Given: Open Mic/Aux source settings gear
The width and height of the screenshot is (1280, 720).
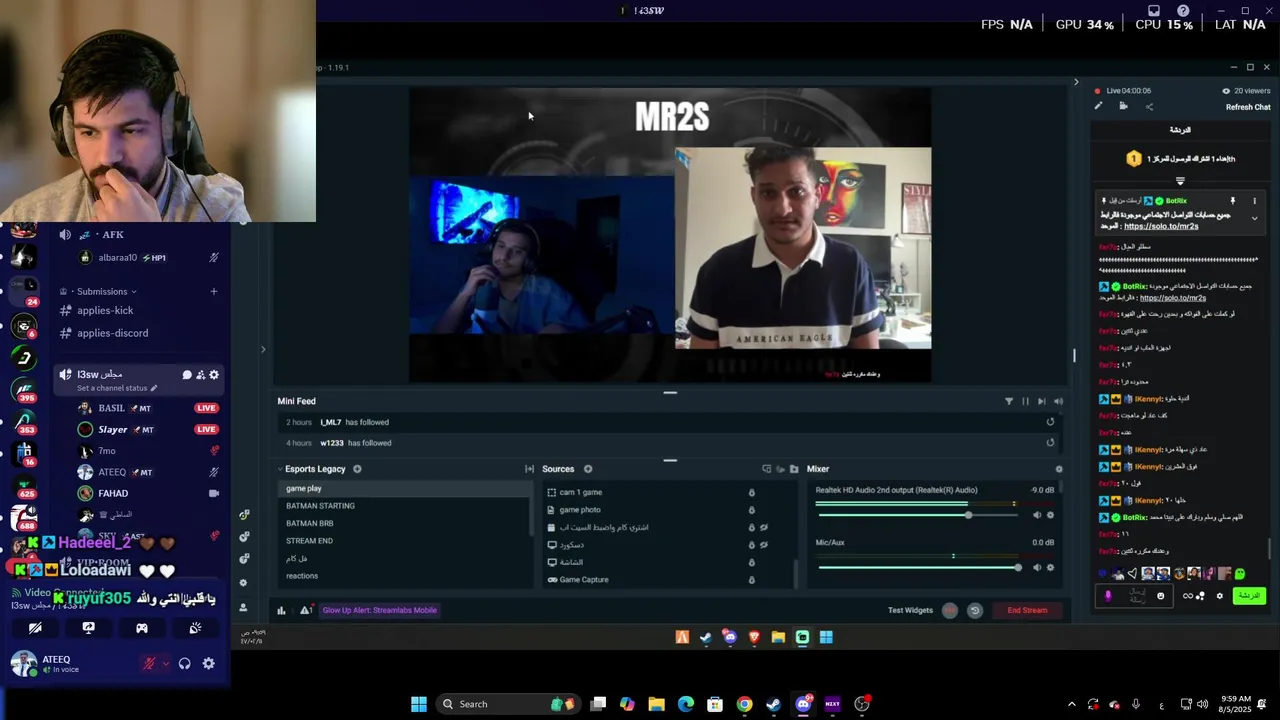Looking at the screenshot, I should 1050,568.
